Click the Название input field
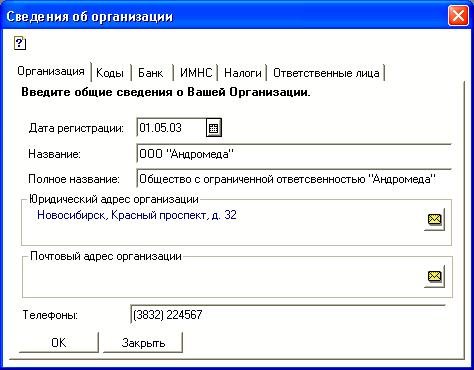Viewport: 474px width, 370px height. click(294, 154)
